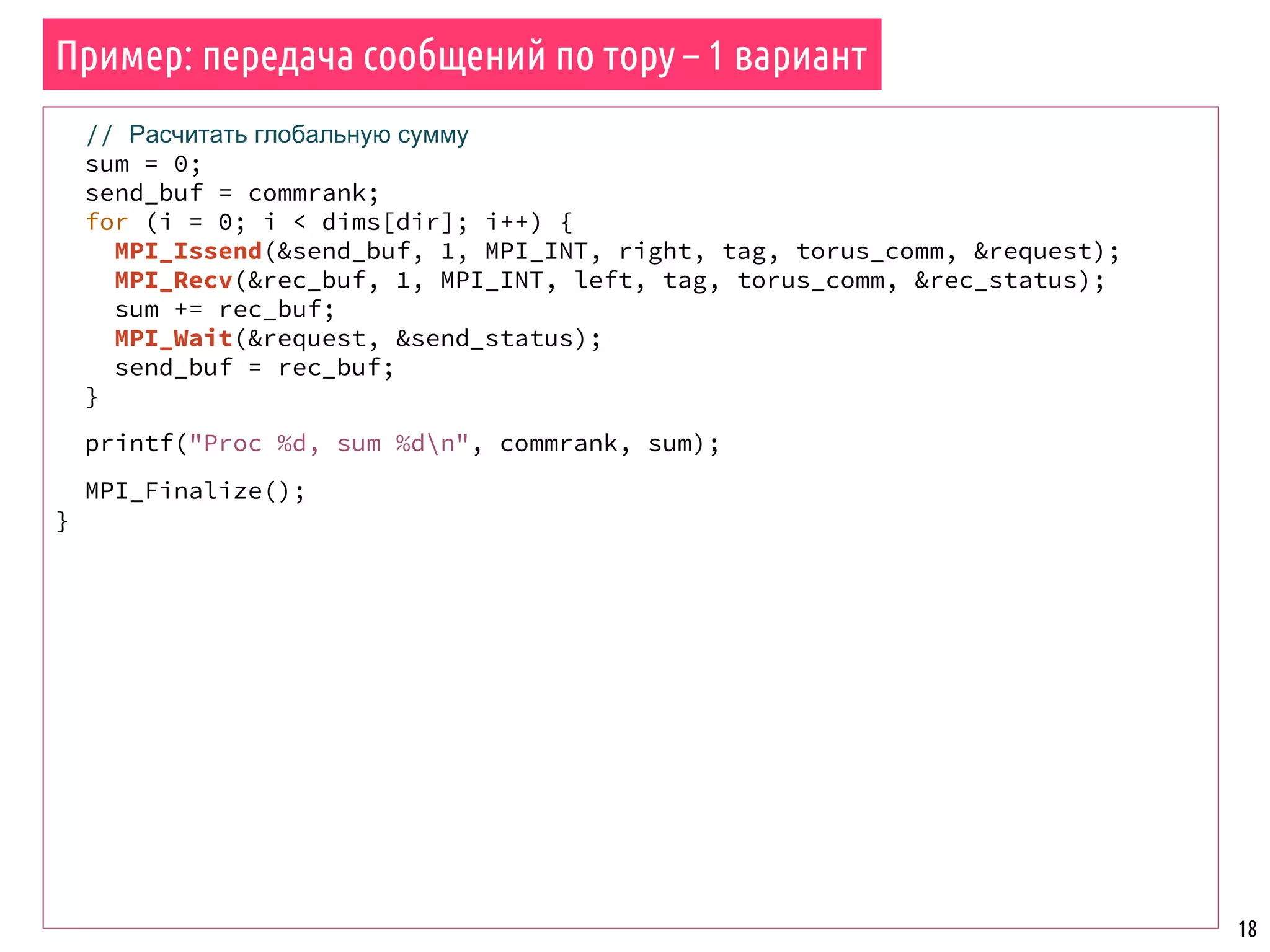Click 'commrank, sum);' in the printf line
The image size is (1270, 952).
[610, 443]
